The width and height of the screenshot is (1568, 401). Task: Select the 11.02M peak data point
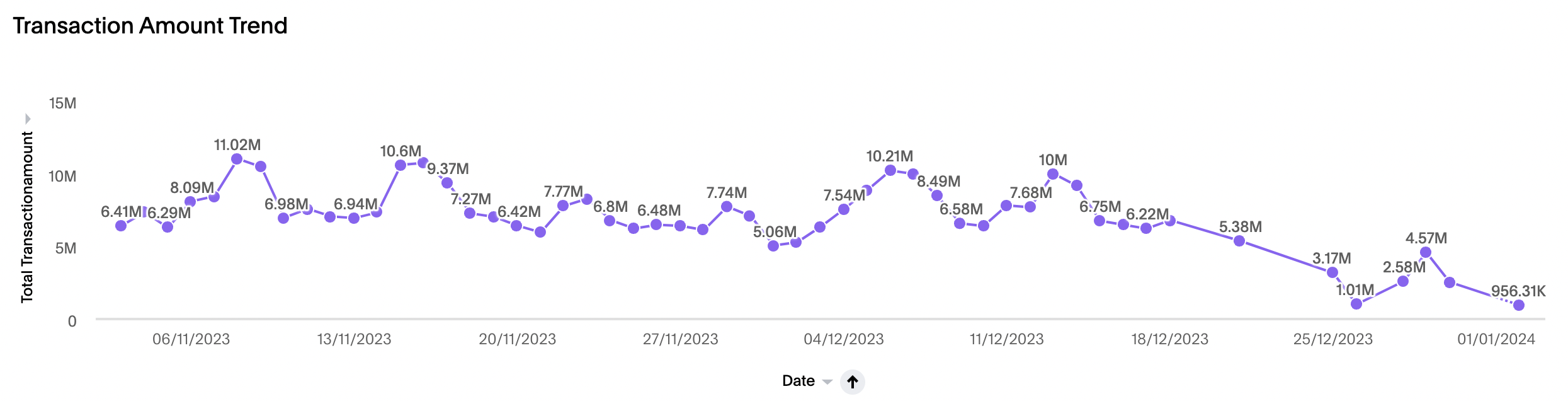pos(237,159)
